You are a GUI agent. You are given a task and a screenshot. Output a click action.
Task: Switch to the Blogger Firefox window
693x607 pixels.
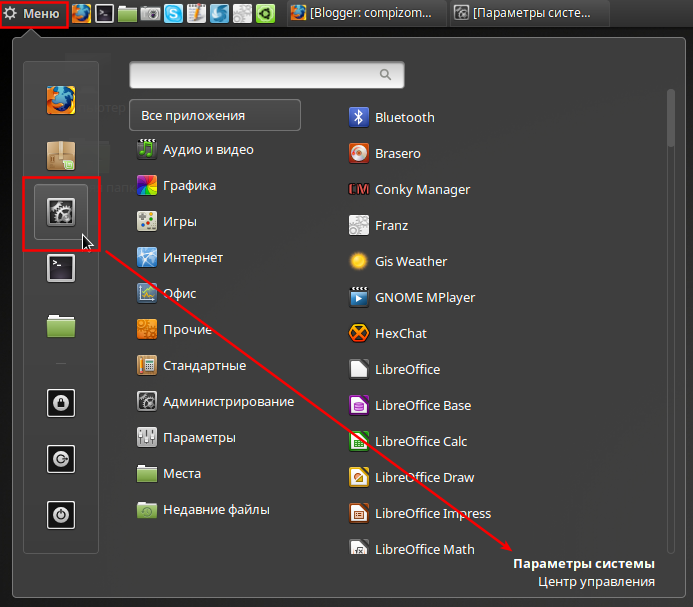pos(366,13)
